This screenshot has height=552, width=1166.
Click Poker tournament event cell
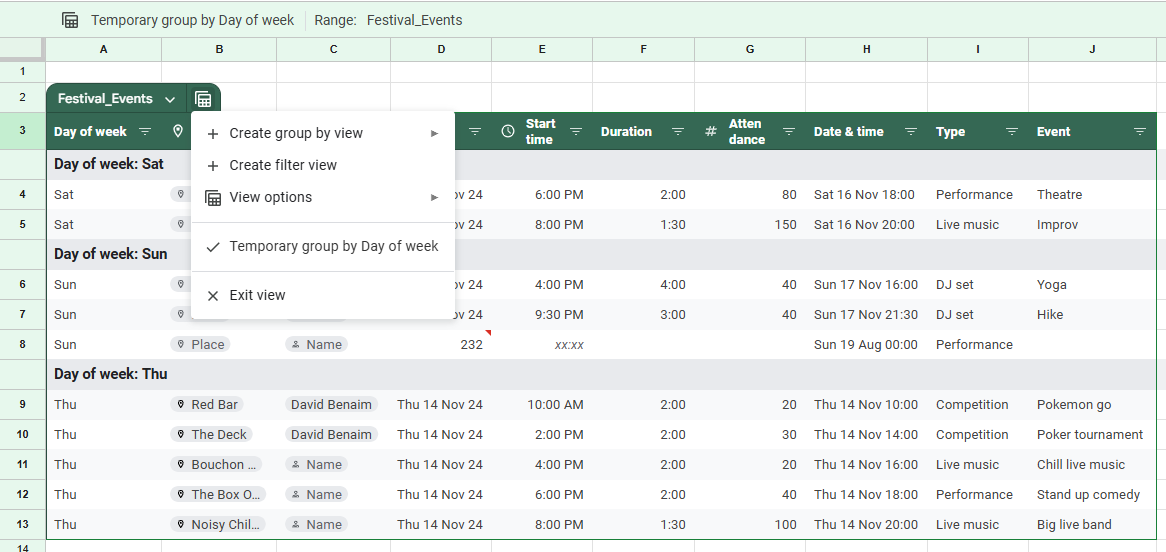pyautogui.click(x=1092, y=434)
